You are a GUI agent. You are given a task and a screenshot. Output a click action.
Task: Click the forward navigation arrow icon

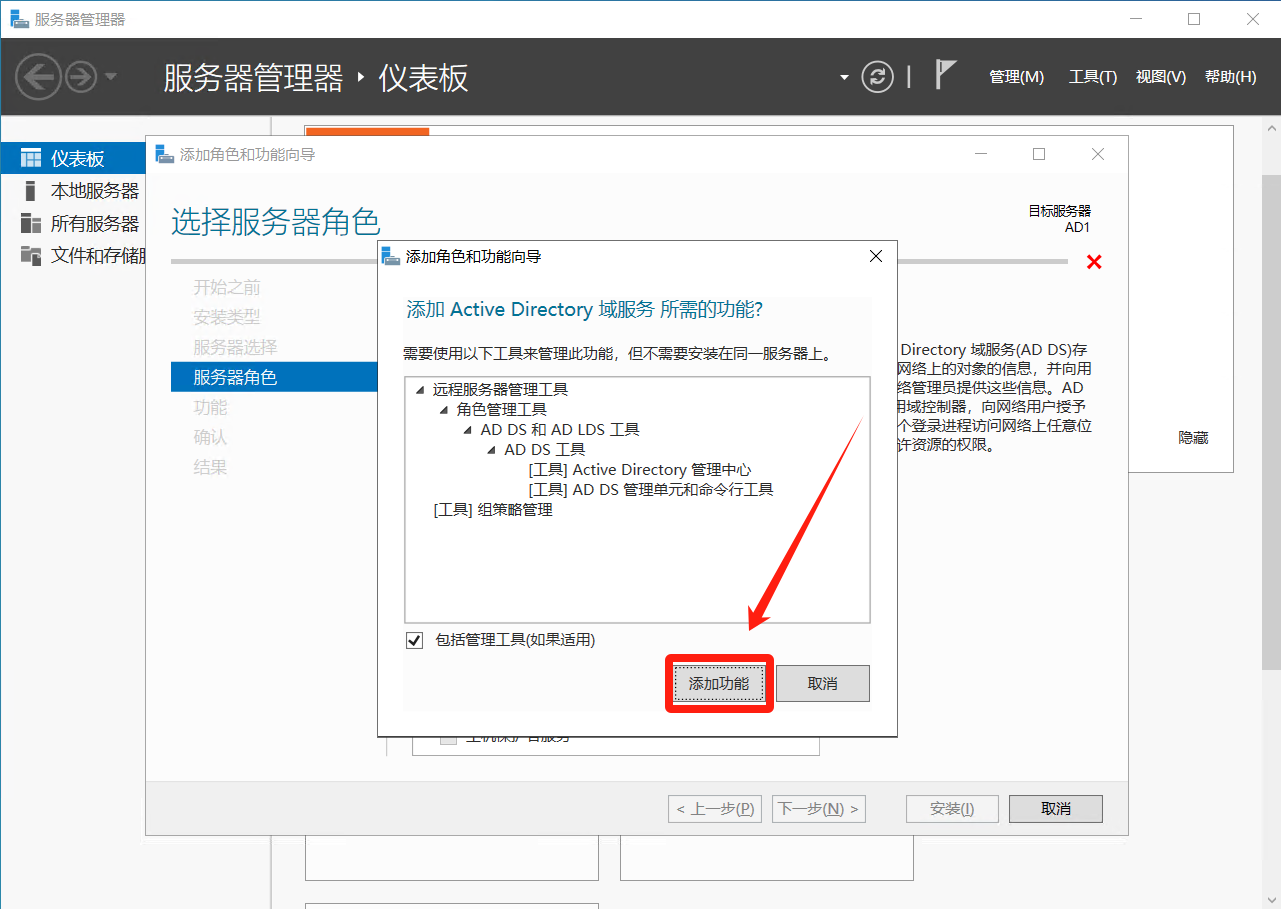(82, 76)
